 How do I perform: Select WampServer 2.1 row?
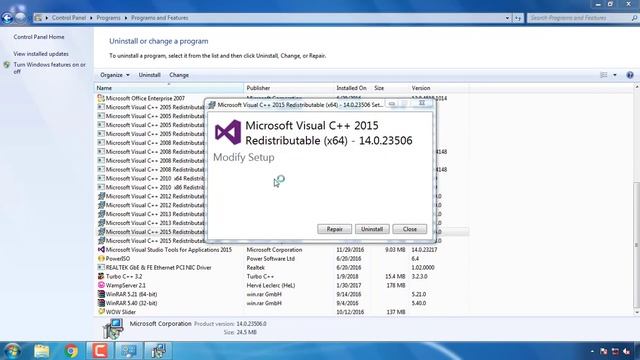click(x=282, y=286)
